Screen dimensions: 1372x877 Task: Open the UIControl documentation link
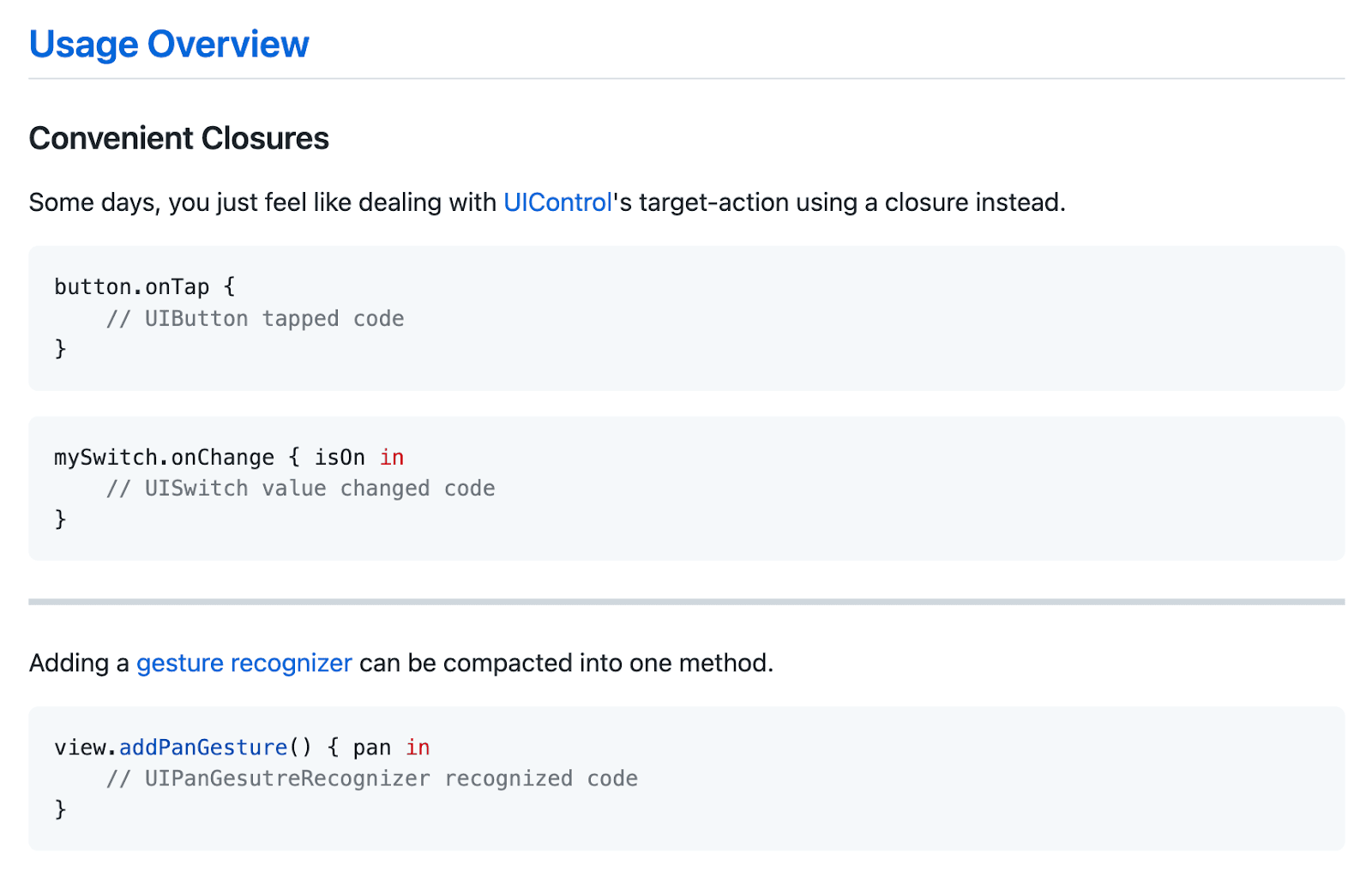pyautogui.click(x=557, y=202)
